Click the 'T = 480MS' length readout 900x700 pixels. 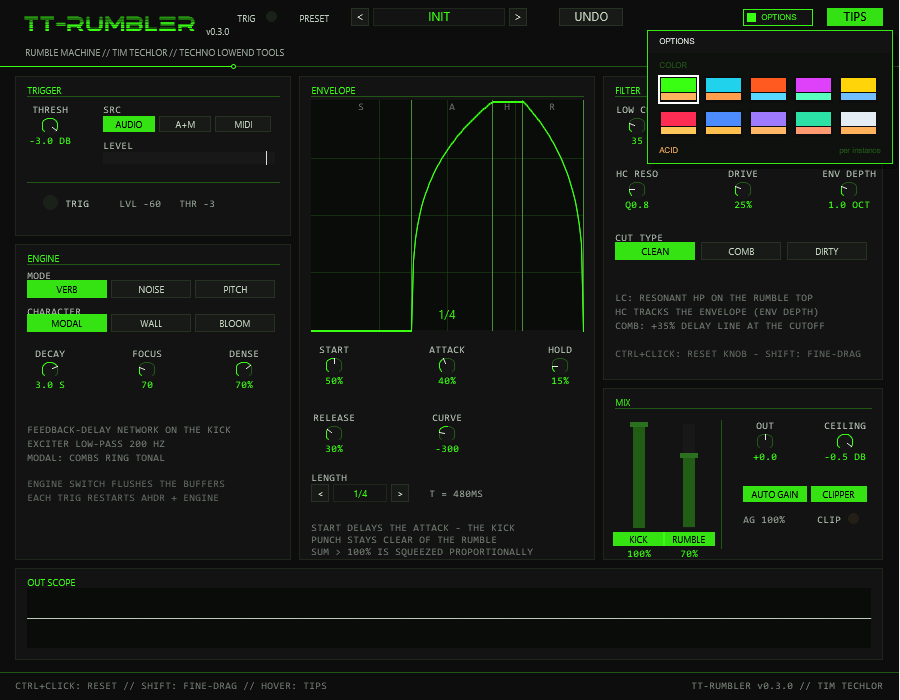(456, 494)
